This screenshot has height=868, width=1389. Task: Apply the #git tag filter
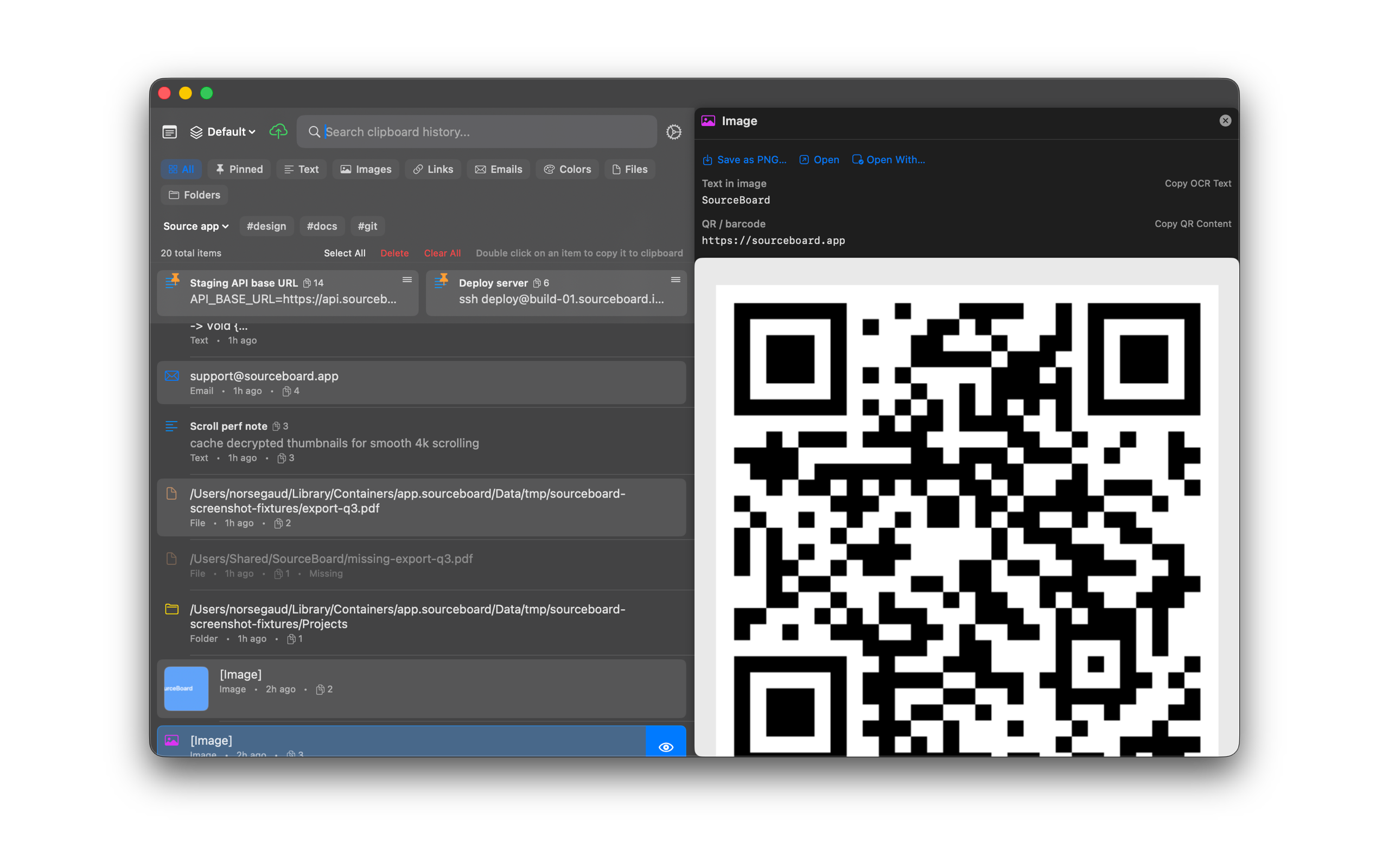pos(367,226)
